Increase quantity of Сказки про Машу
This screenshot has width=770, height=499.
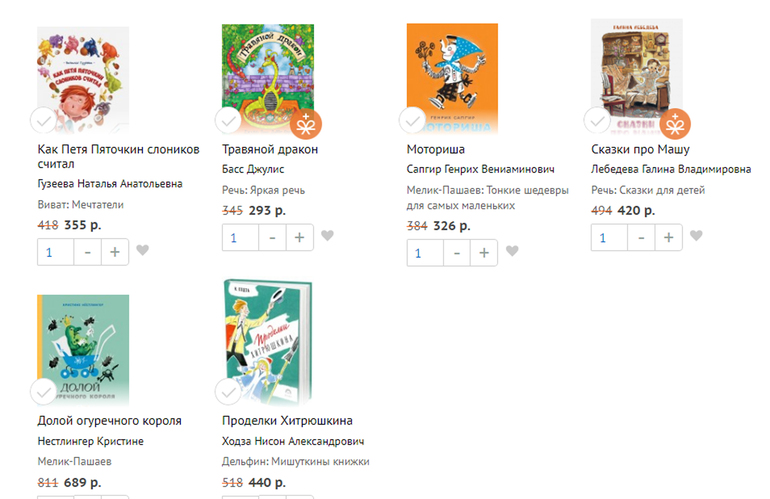pyautogui.click(x=669, y=238)
